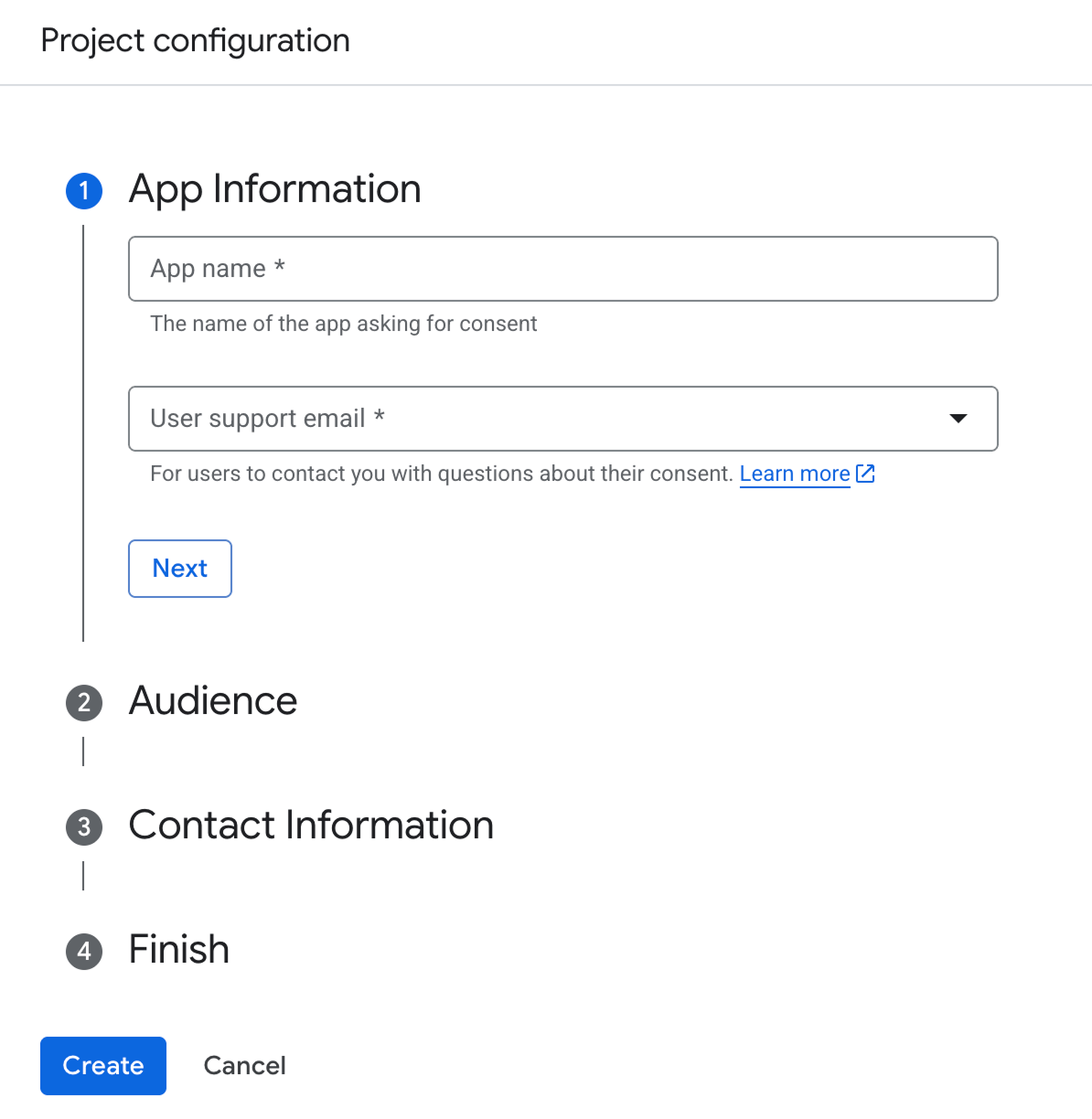Click the Next button
1092x1119 pixels.
(x=180, y=569)
